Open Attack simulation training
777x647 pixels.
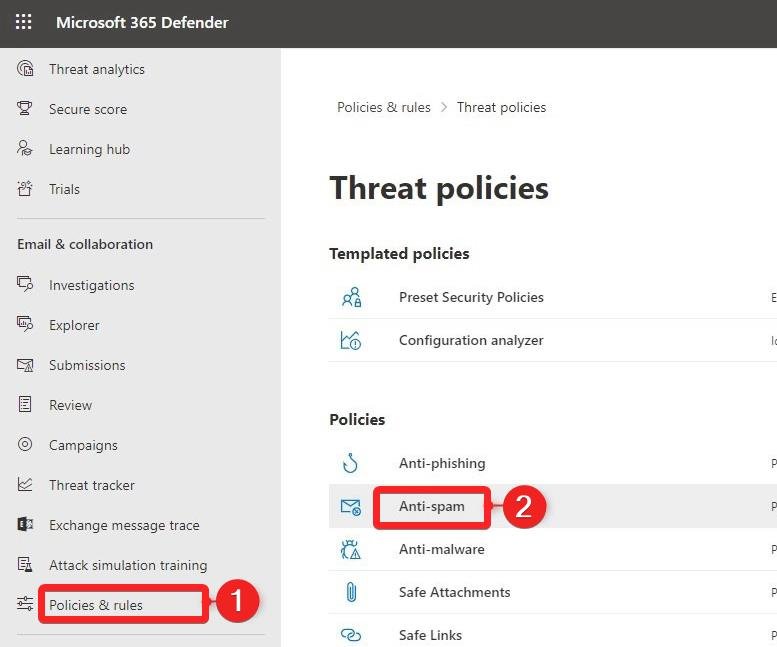(x=128, y=565)
